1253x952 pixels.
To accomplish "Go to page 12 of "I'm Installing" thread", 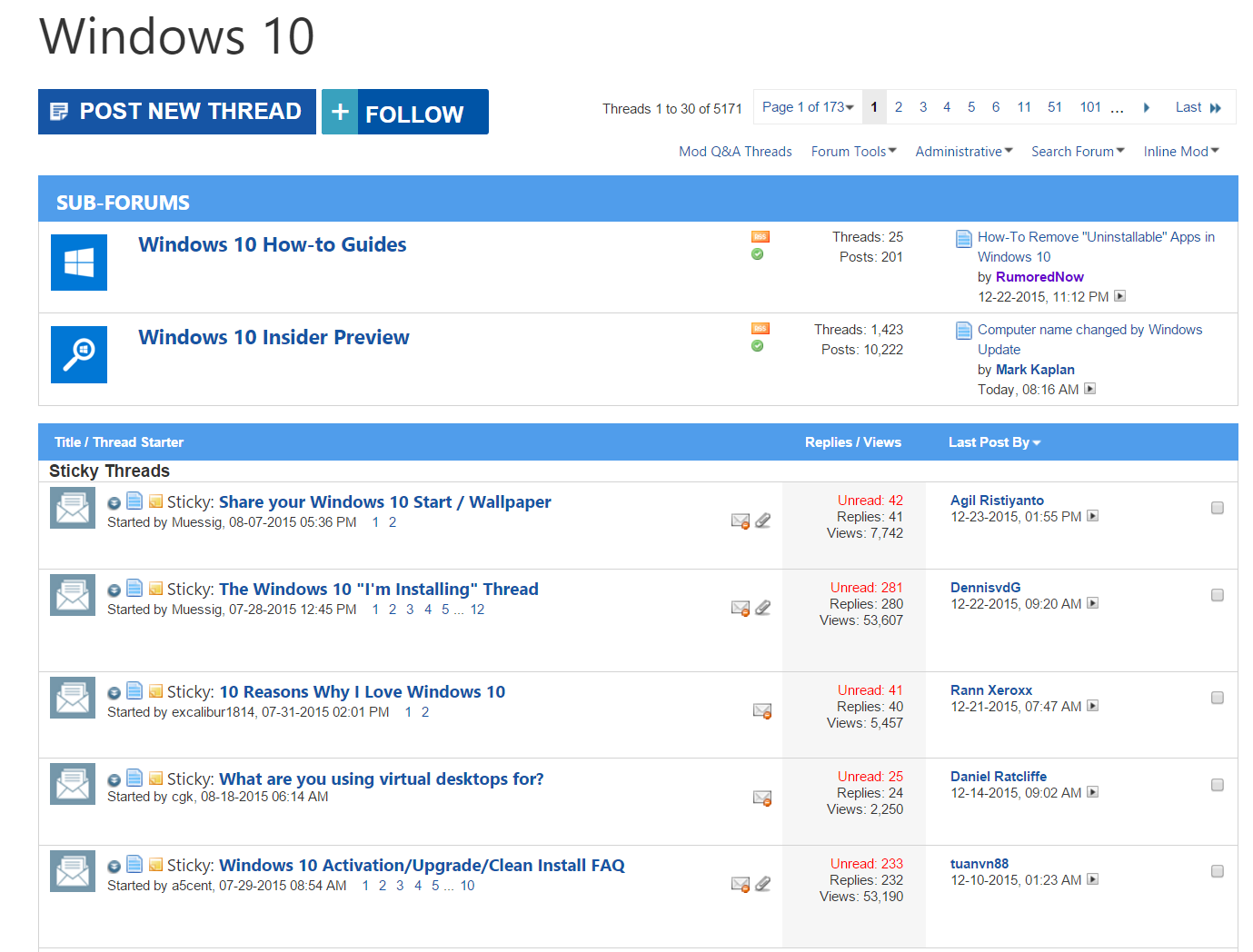I will click(477, 610).
